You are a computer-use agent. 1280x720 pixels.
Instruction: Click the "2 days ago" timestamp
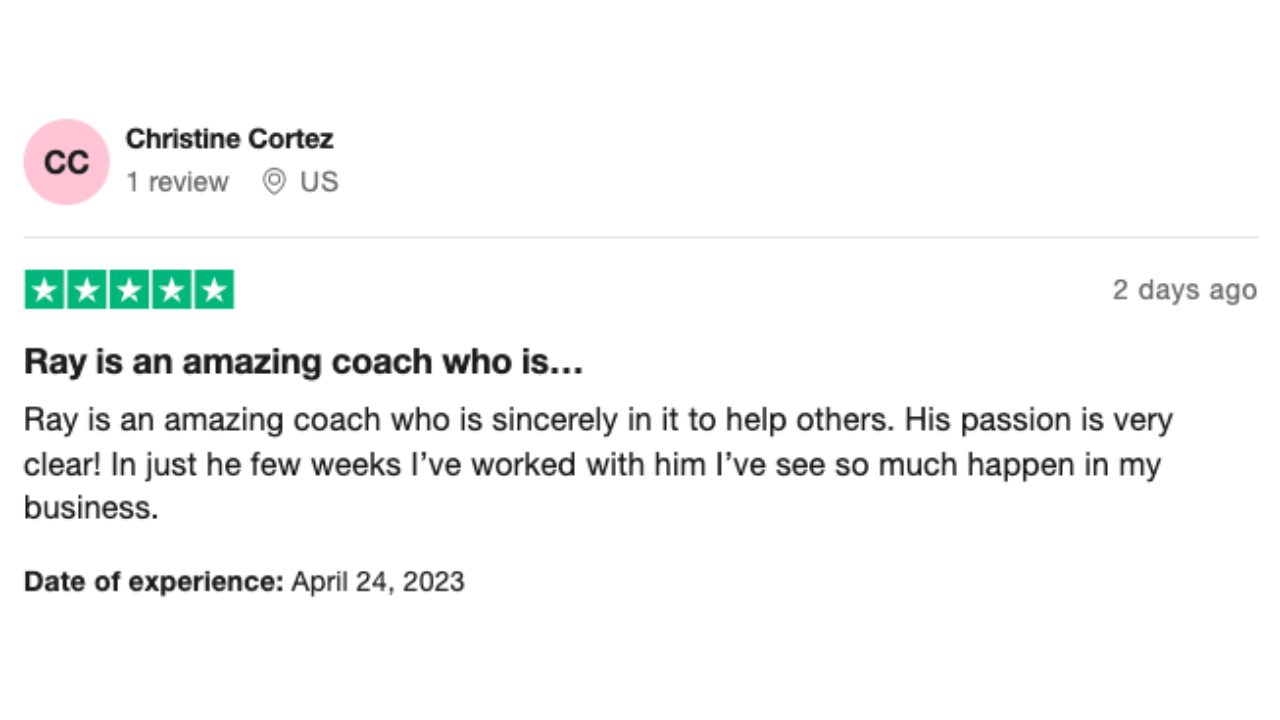[1184, 290]
